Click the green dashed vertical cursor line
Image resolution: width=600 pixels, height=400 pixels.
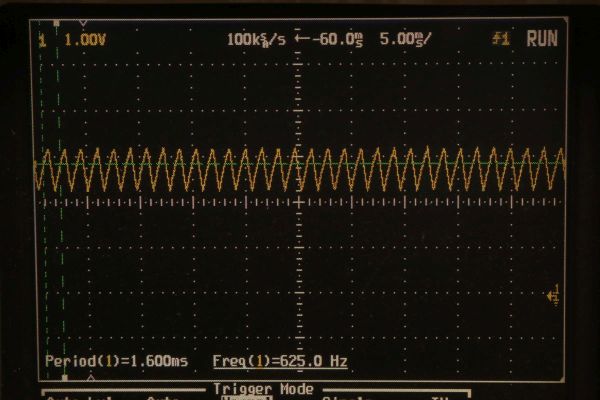(x=60, y=250)
